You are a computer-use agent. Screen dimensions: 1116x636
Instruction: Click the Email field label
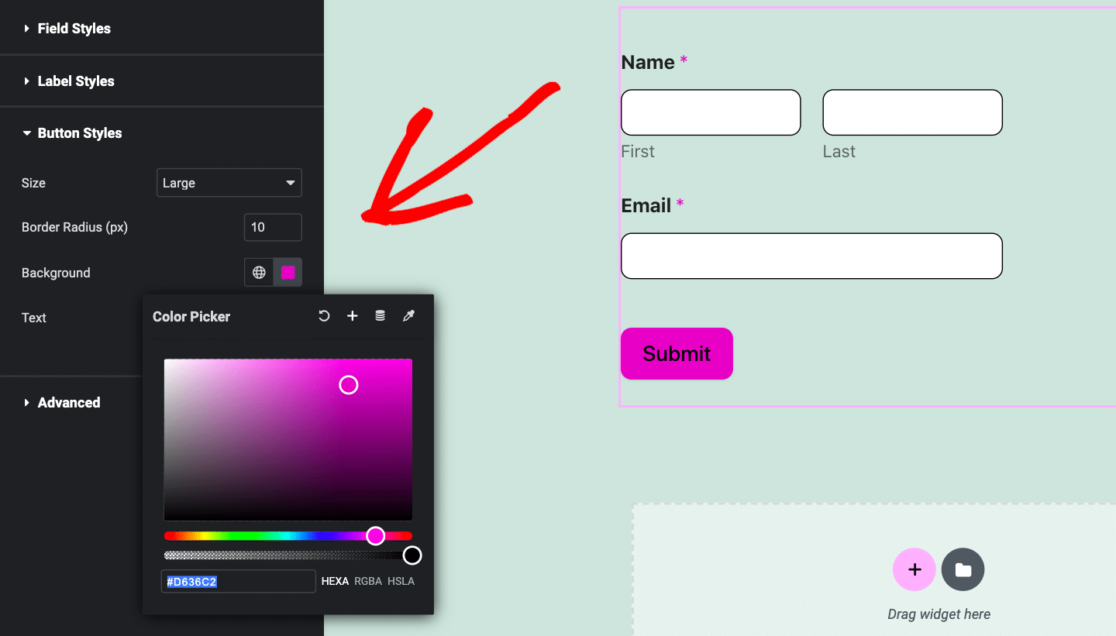[x=646, y=206]
